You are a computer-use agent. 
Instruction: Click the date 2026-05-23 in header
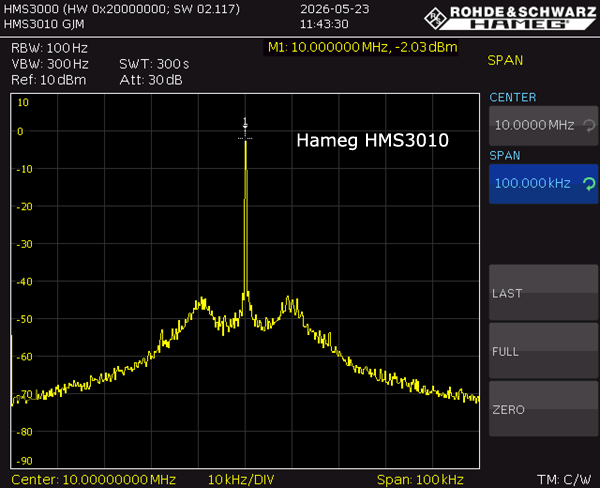[334, 9]
